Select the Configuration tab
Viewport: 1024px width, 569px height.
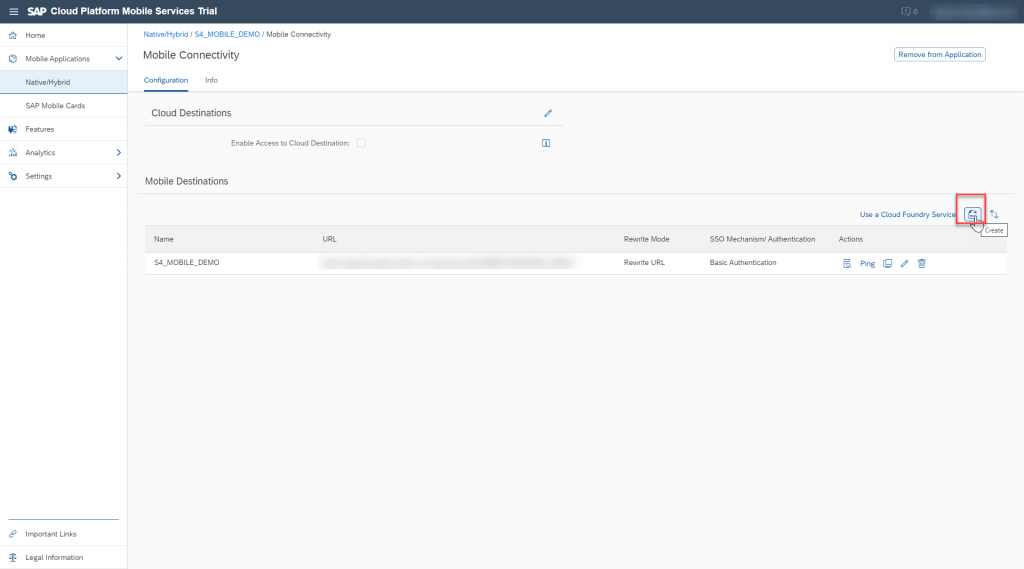[166, 80]
